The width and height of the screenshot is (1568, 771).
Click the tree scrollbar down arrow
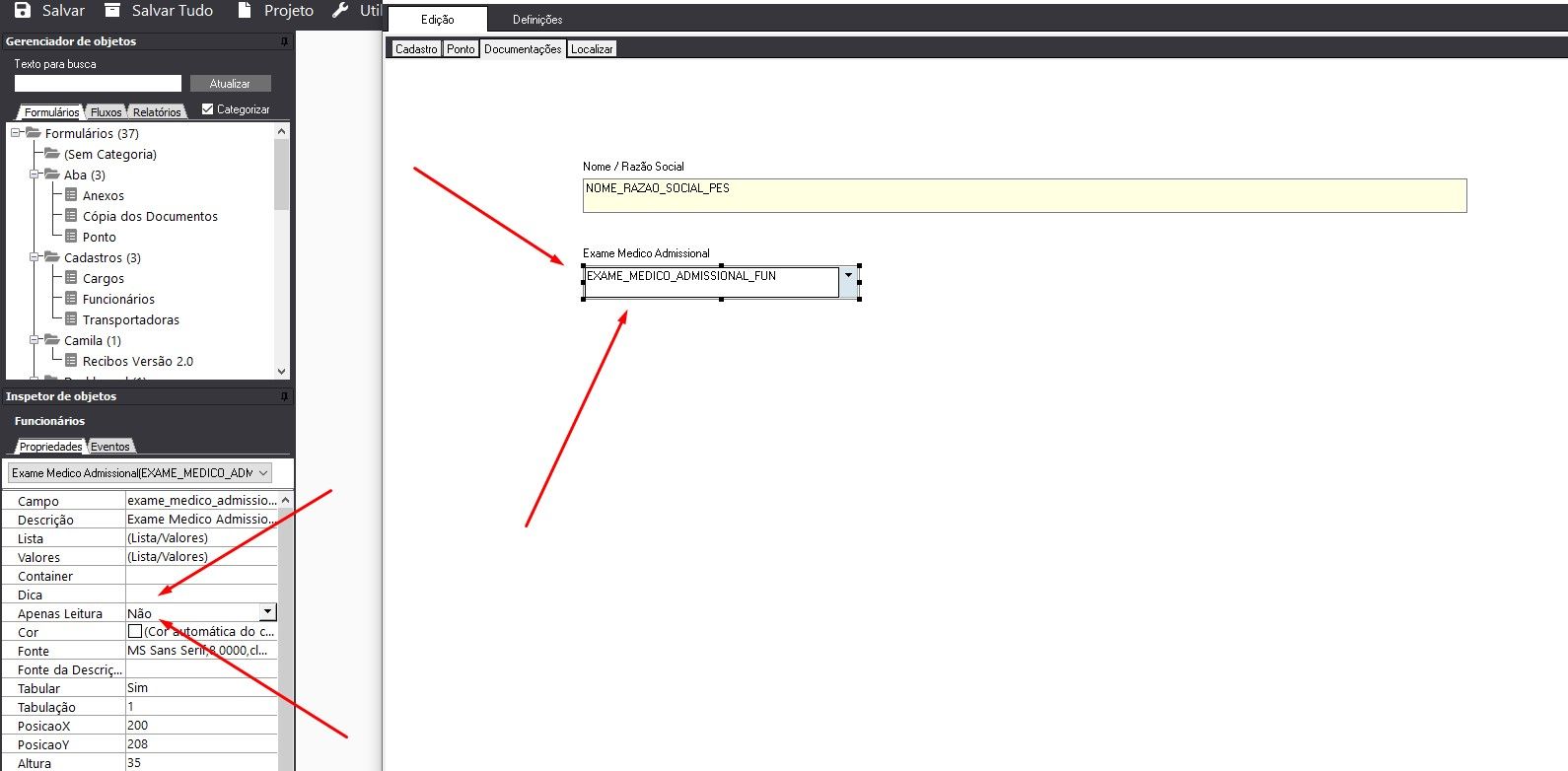pos(282,372)
